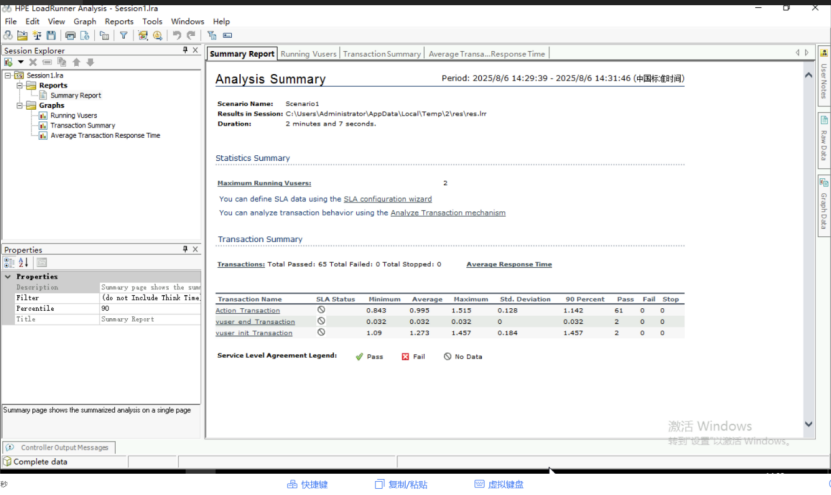831x495 pixels.
Task: Select Average Transaction Response Time in the tree
Action: 105,136
